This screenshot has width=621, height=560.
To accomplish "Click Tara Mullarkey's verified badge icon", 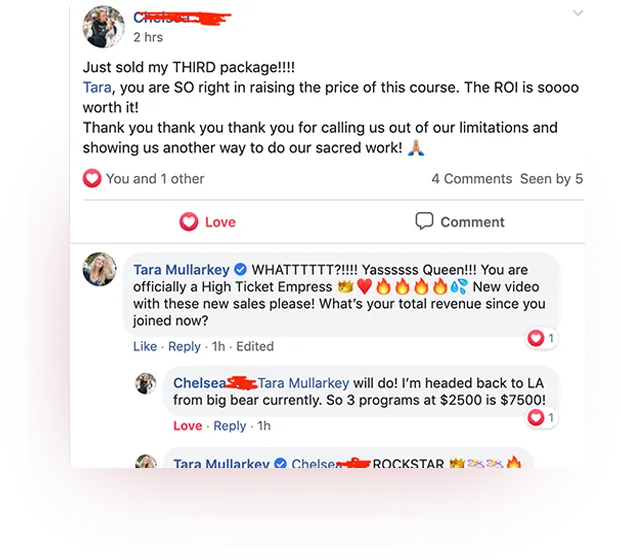I will 240,270.
